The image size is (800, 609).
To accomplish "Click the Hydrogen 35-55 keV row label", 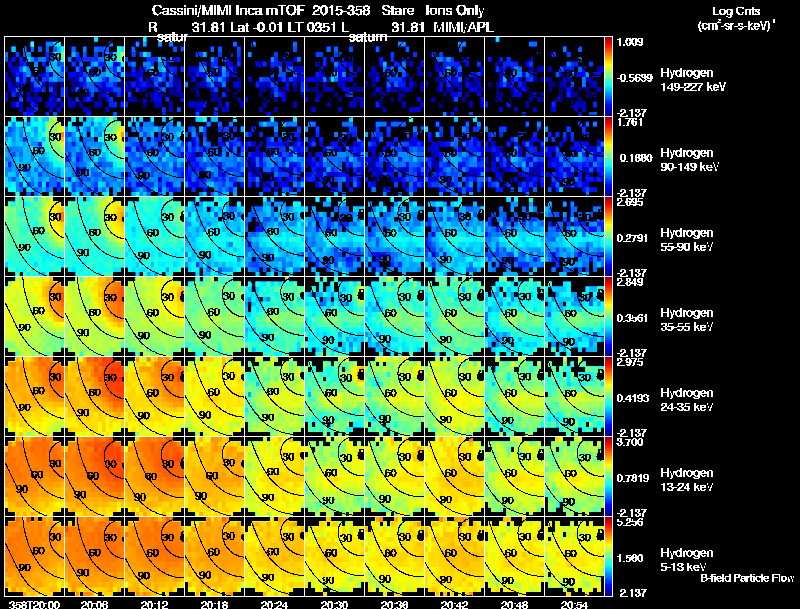I will pyautogui.click(x=687, y=320).
